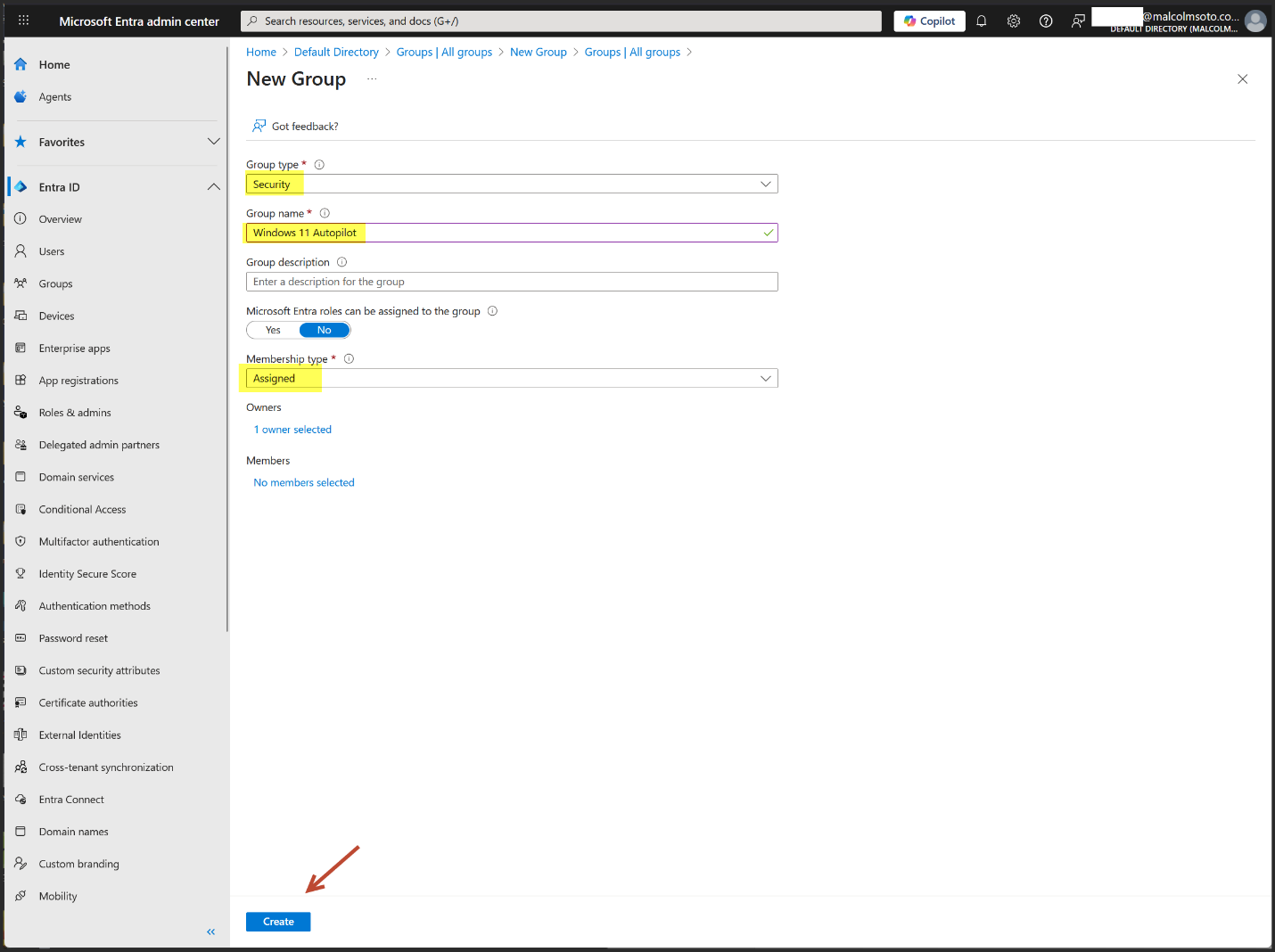Select No for Entra roles assignment

click(324, 331)
